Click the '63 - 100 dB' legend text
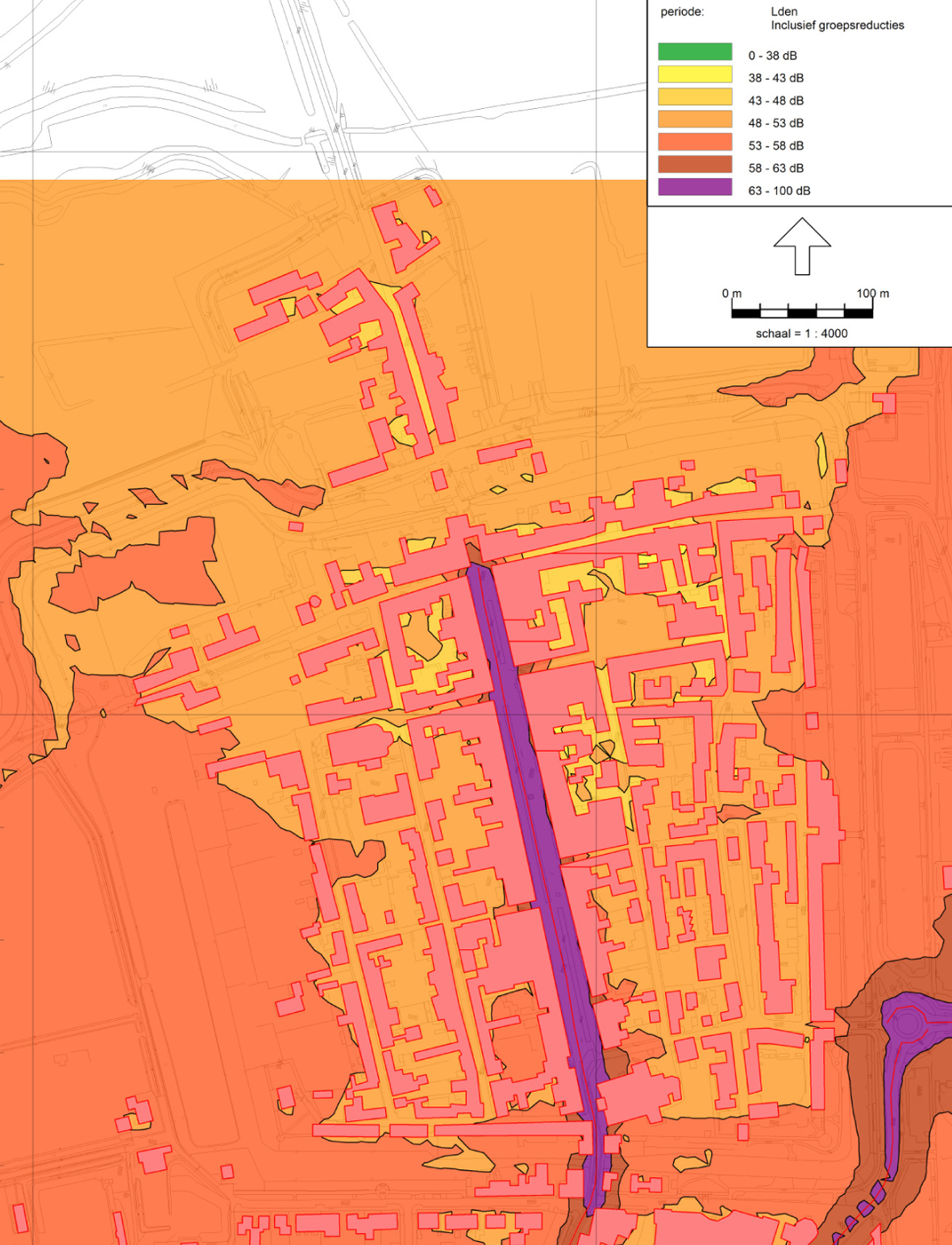Screen dimensions: 952x1245 click(x=779, y=191)
